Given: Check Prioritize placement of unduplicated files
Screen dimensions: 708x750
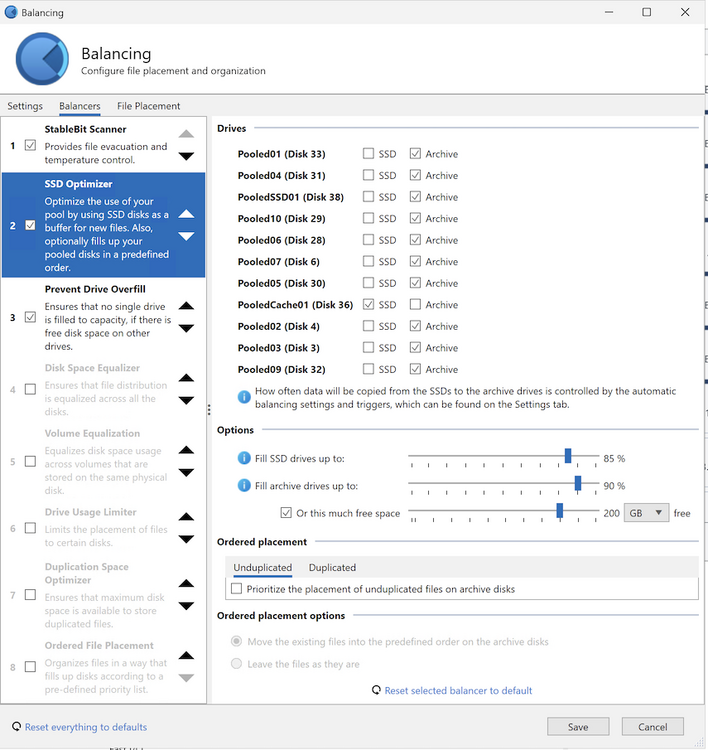Looking at the screenshot, I should 236,589.
